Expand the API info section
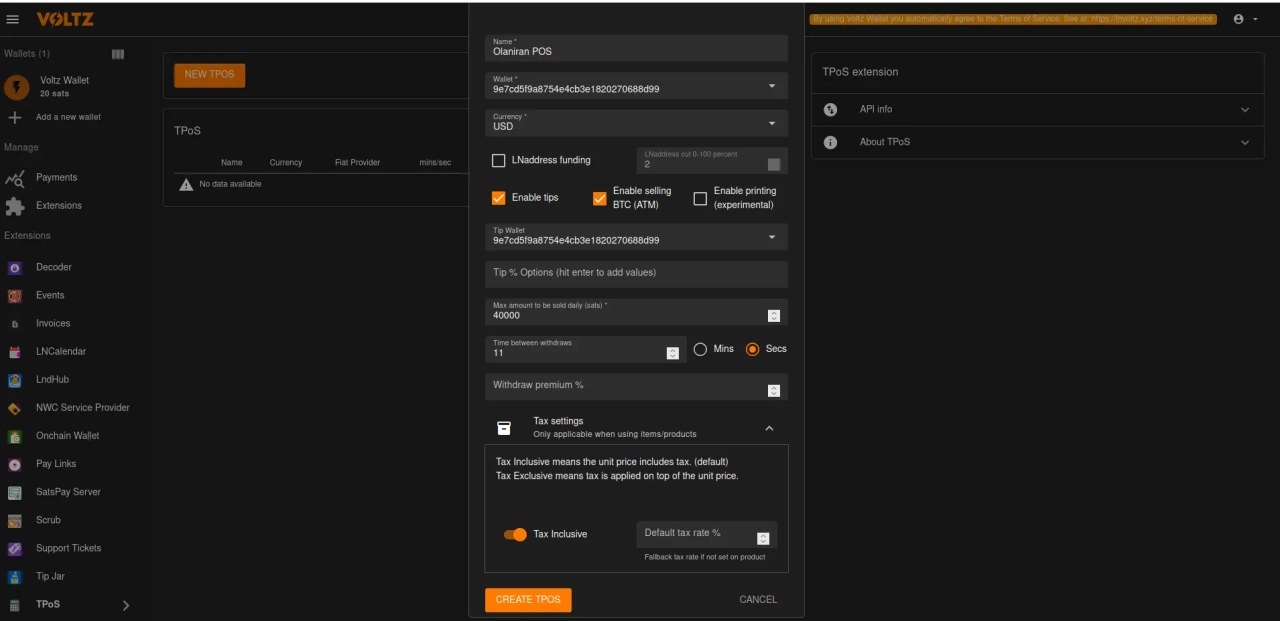 click(x=1037, y=109)
